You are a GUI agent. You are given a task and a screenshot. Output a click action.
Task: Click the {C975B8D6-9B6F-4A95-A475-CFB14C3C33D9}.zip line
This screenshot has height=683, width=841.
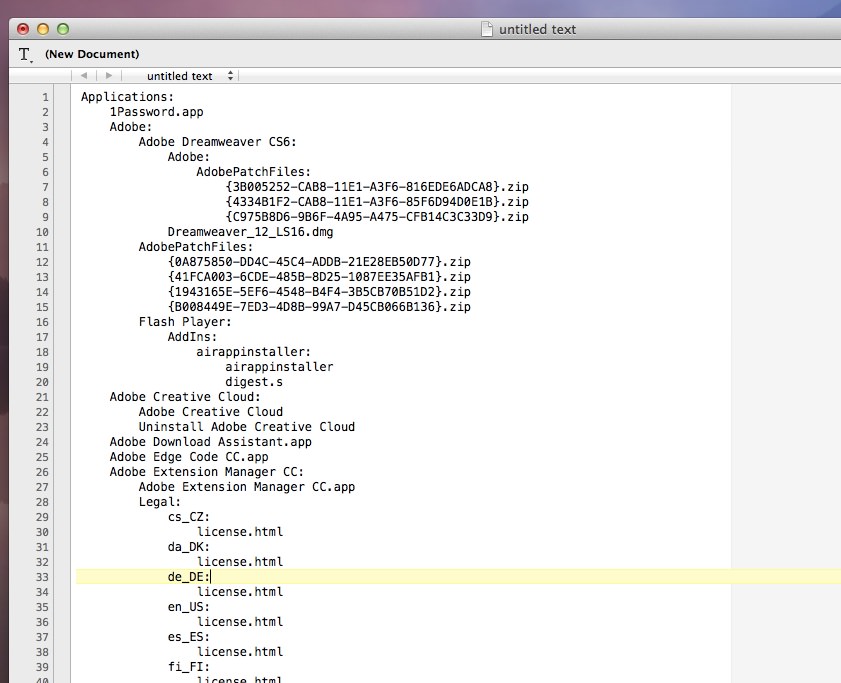[377, 217]
